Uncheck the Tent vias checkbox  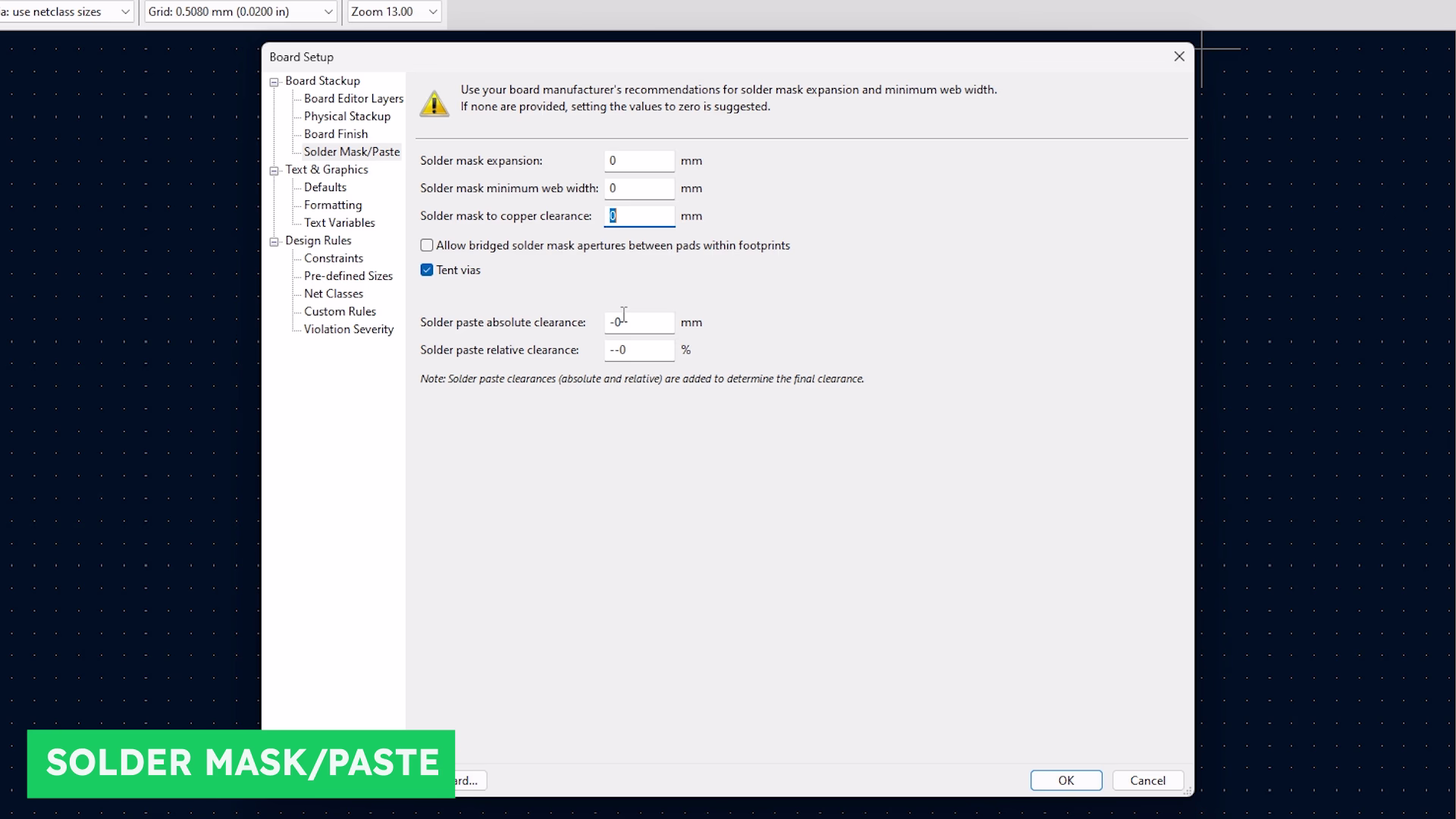tap(427, 270)
